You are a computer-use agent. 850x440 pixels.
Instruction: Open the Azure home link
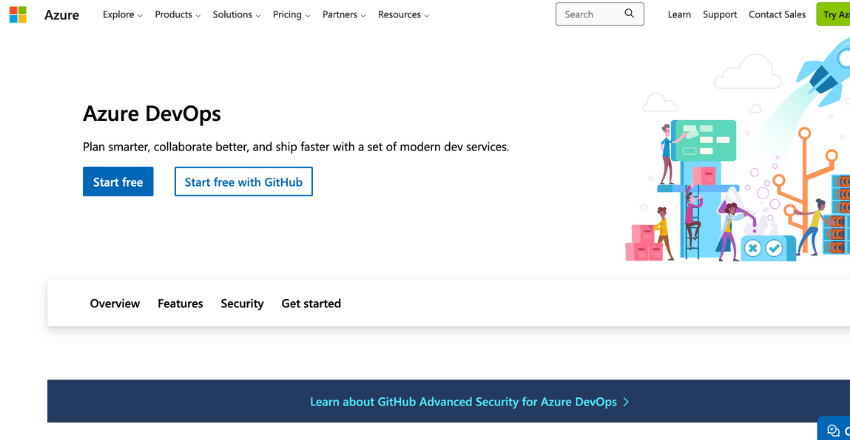tap(62, 15)
